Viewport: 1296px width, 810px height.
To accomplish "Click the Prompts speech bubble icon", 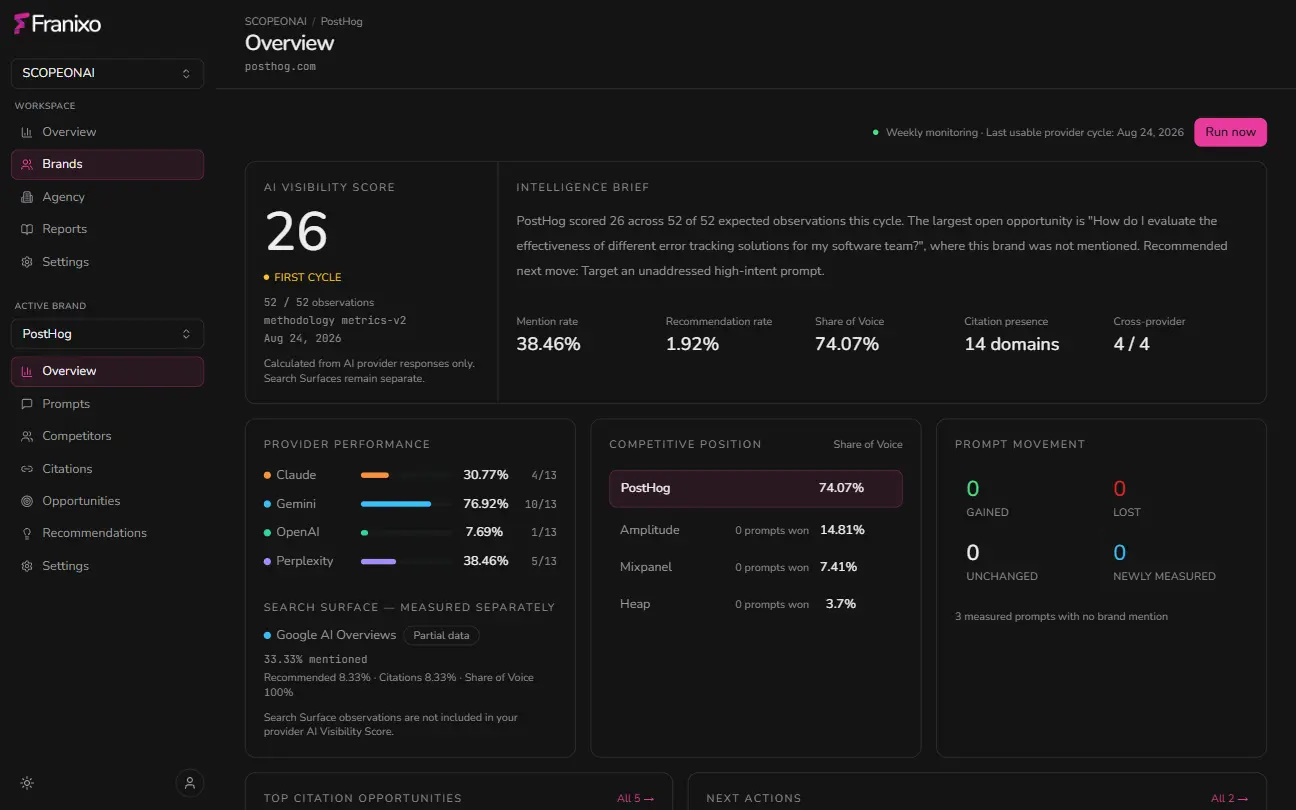I will click(27, 404).
